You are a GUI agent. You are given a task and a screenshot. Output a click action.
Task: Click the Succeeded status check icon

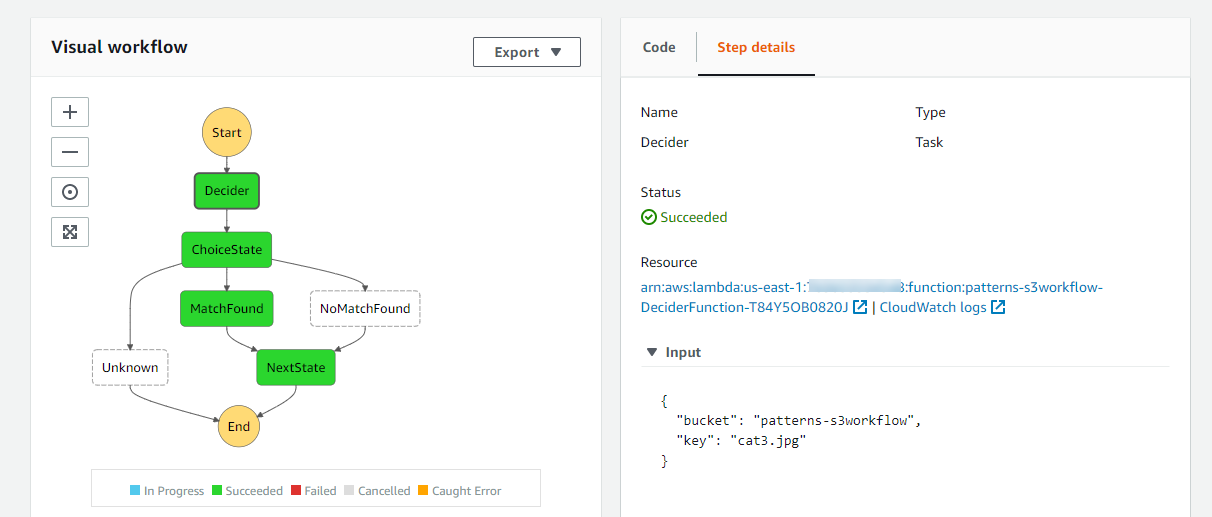[648, 217]
